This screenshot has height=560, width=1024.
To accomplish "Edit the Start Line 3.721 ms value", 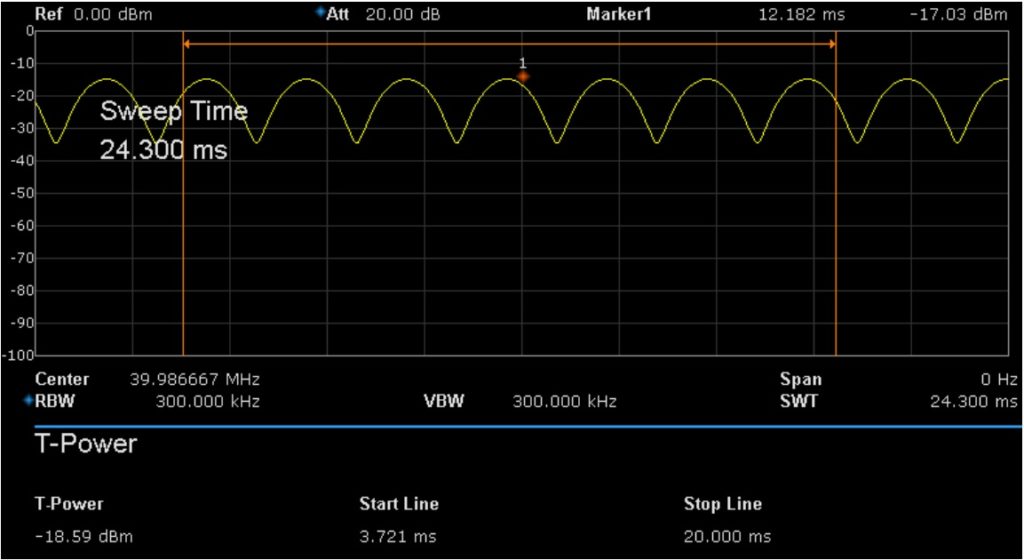I will tap(397, 537).
